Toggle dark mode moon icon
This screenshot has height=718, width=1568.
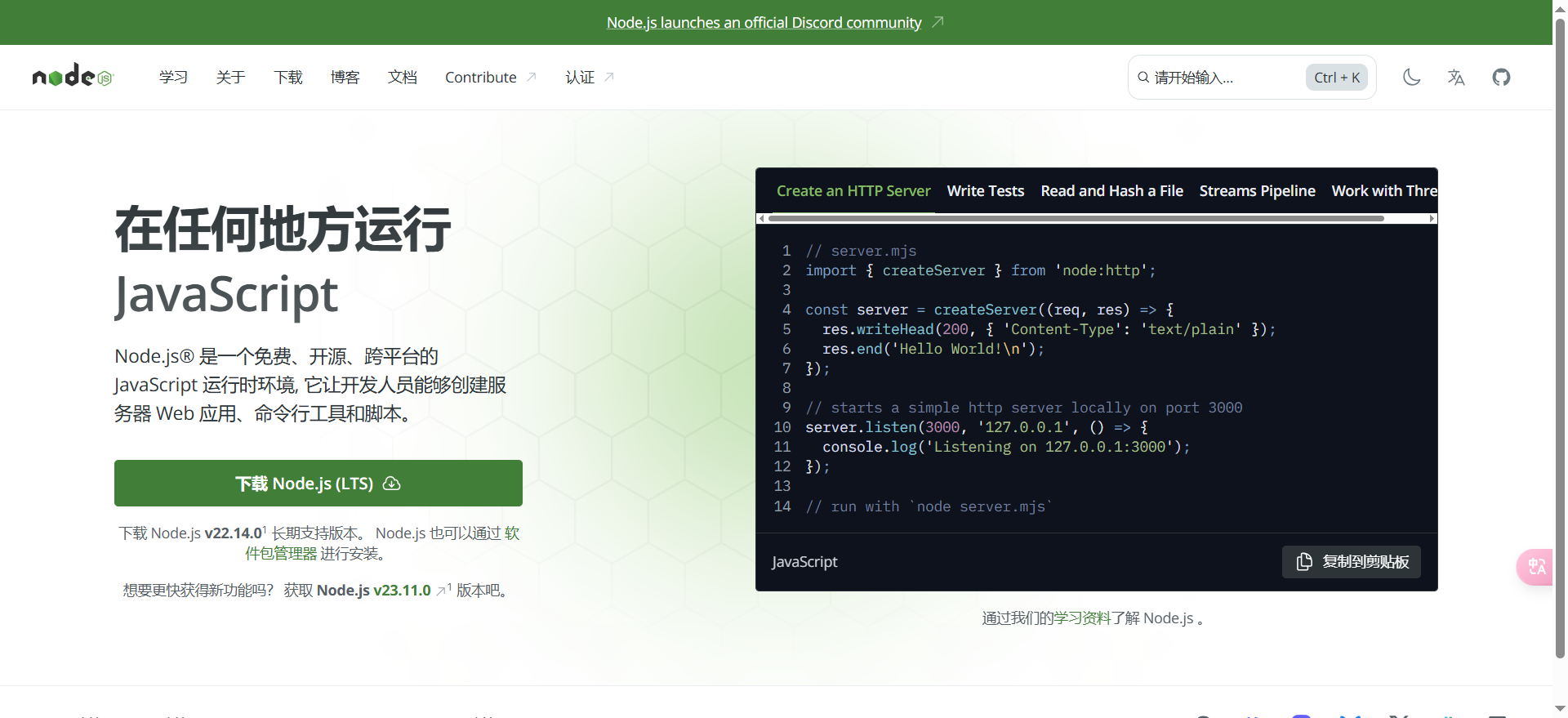pos(1411,78)
